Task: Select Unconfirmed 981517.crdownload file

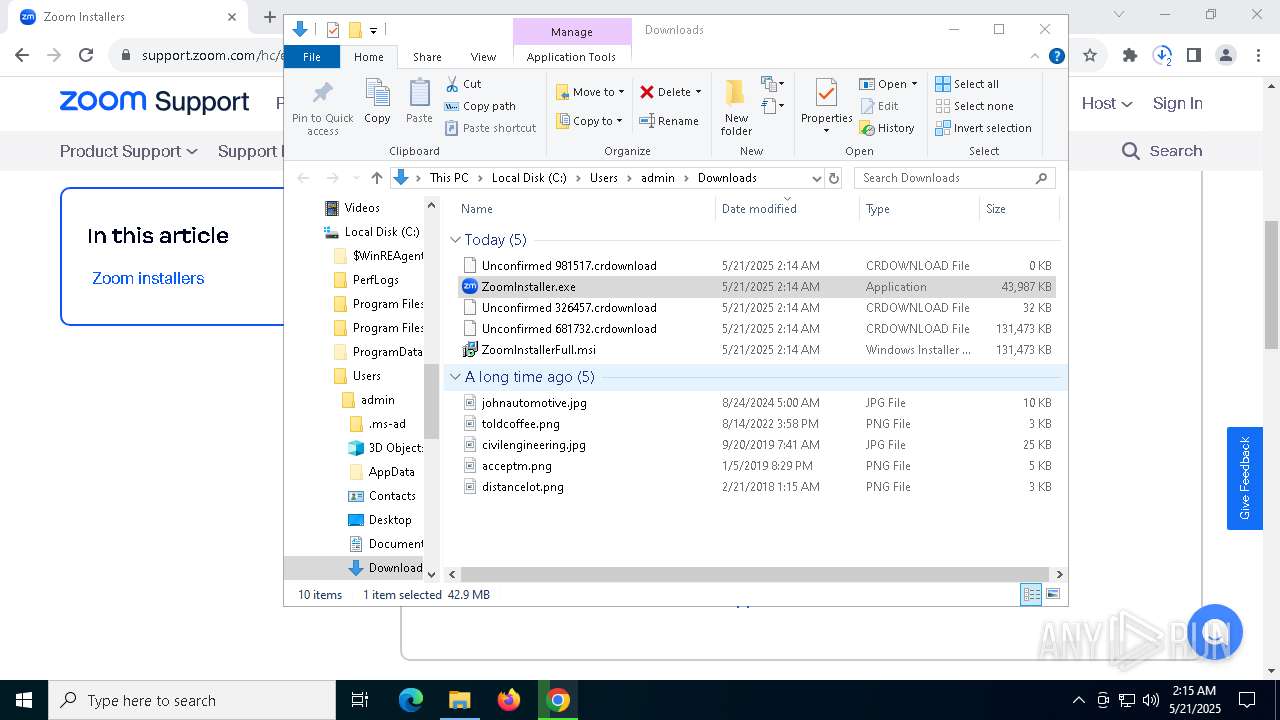Action: tap(569, 266)
